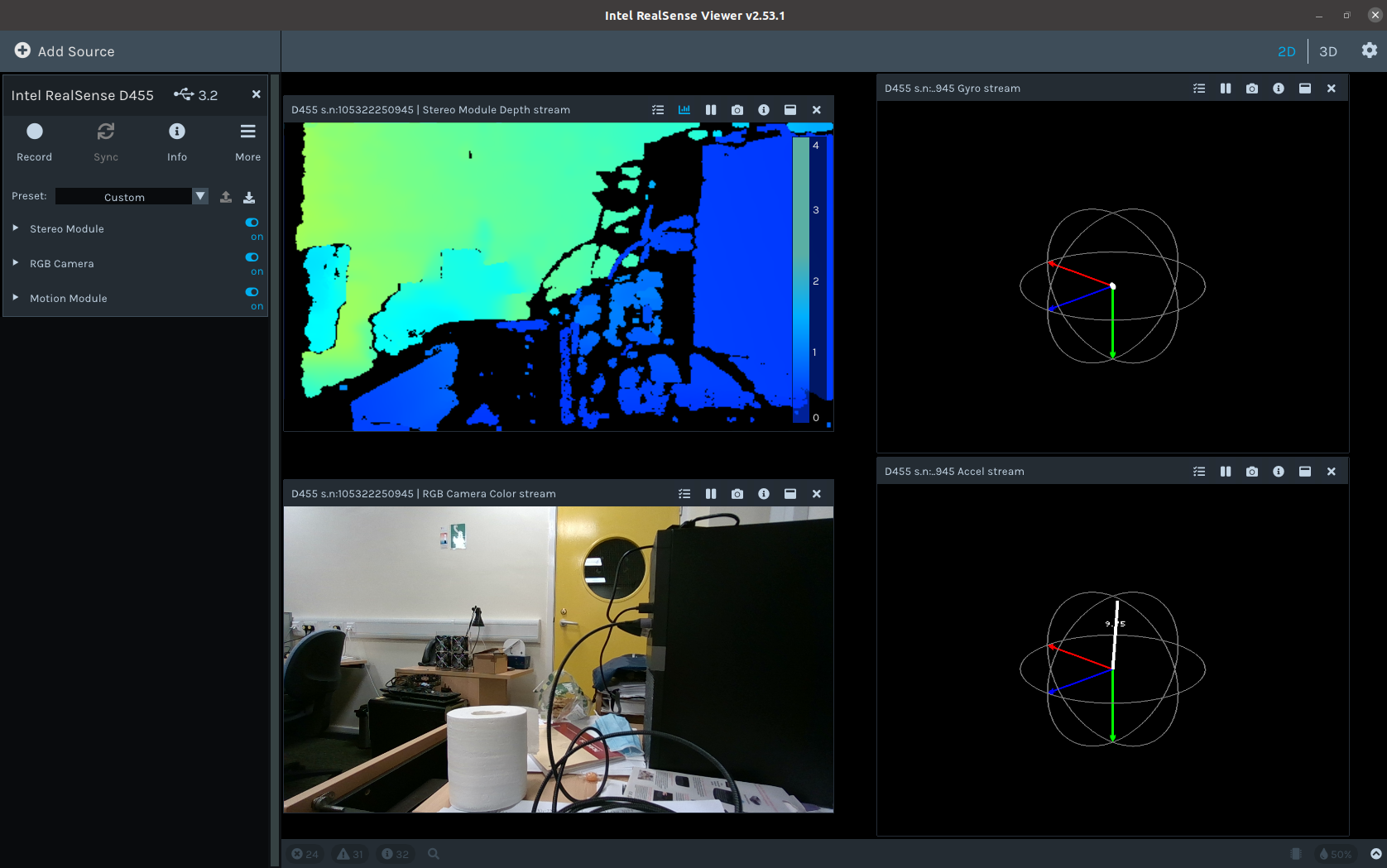1387x868 pixels.
Task: Open settings with the gear icon
Action: click(x=1370, y=50)
